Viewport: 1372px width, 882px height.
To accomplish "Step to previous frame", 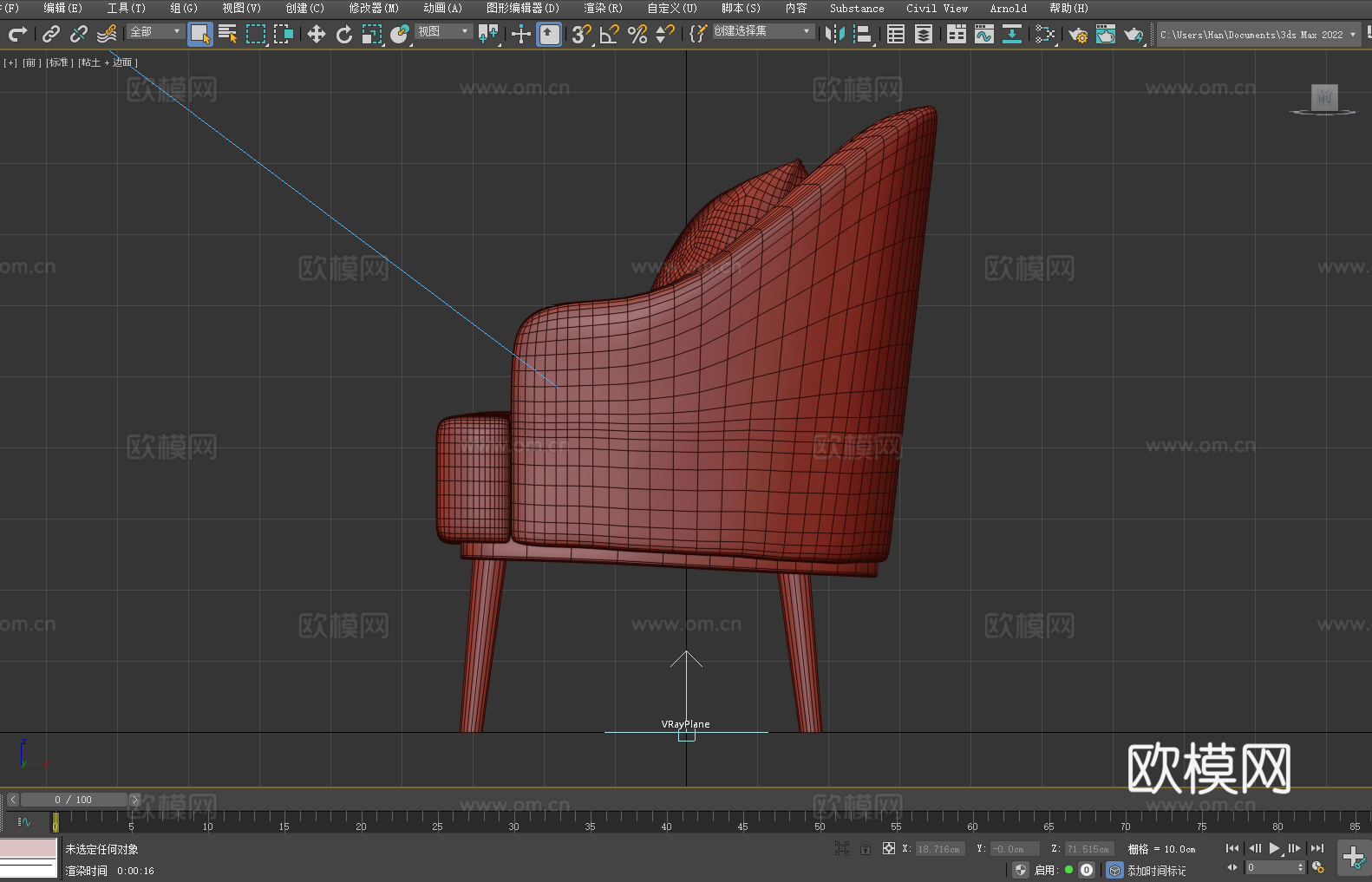I will tap(1254, 848).
